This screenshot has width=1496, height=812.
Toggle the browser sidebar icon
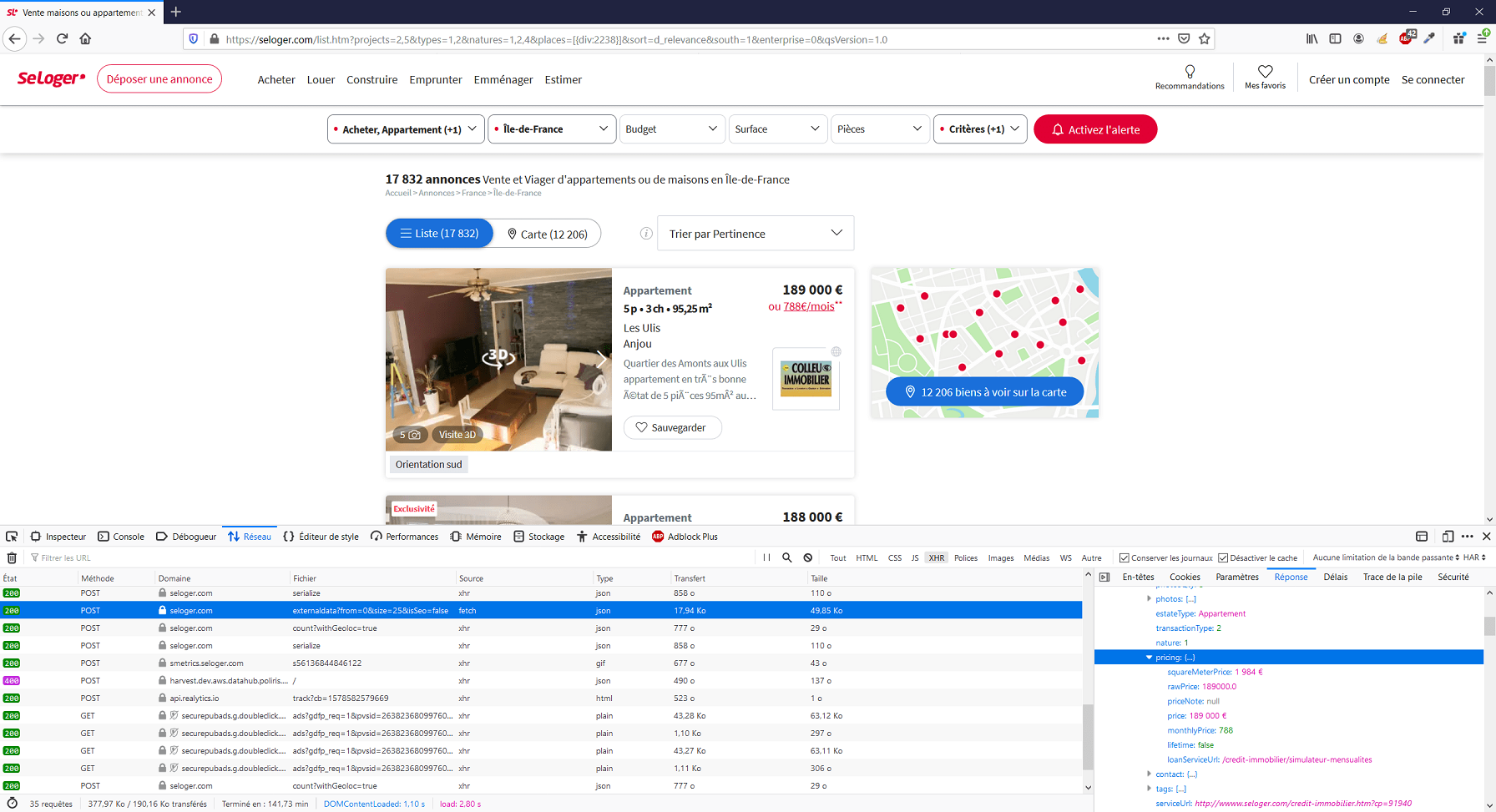coord(1335,38)
